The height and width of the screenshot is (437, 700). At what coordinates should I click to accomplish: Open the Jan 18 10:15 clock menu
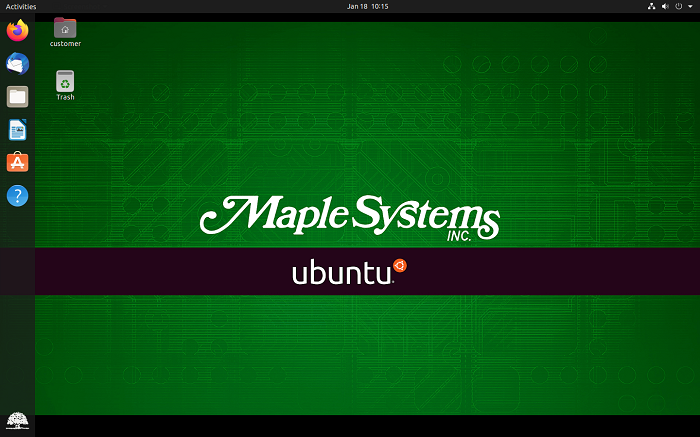tap(367, 6)
